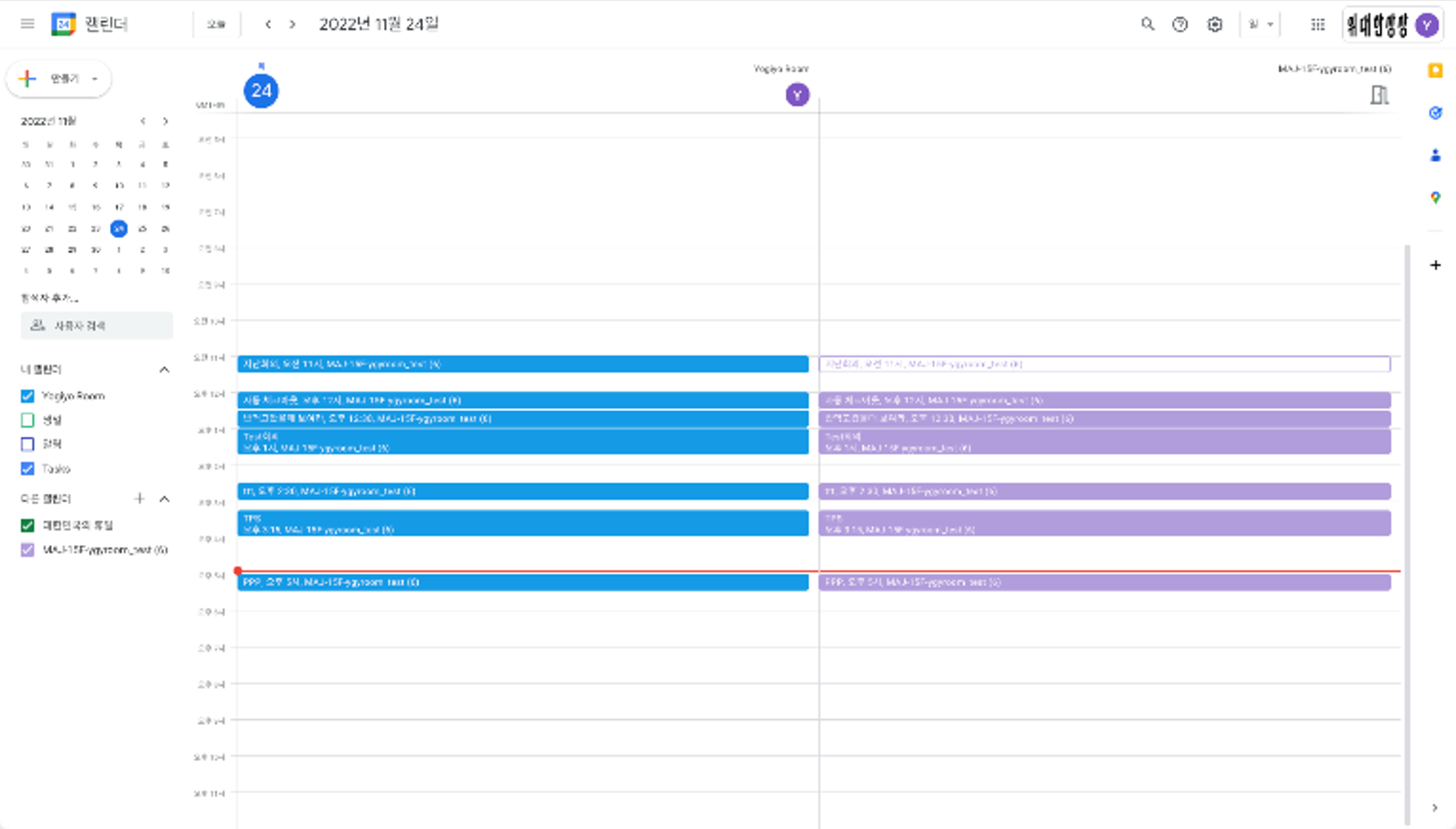The width and height of the screenshot is (1456, 829).
Task: Open the calendar search icon
Action: (1147, 24)
